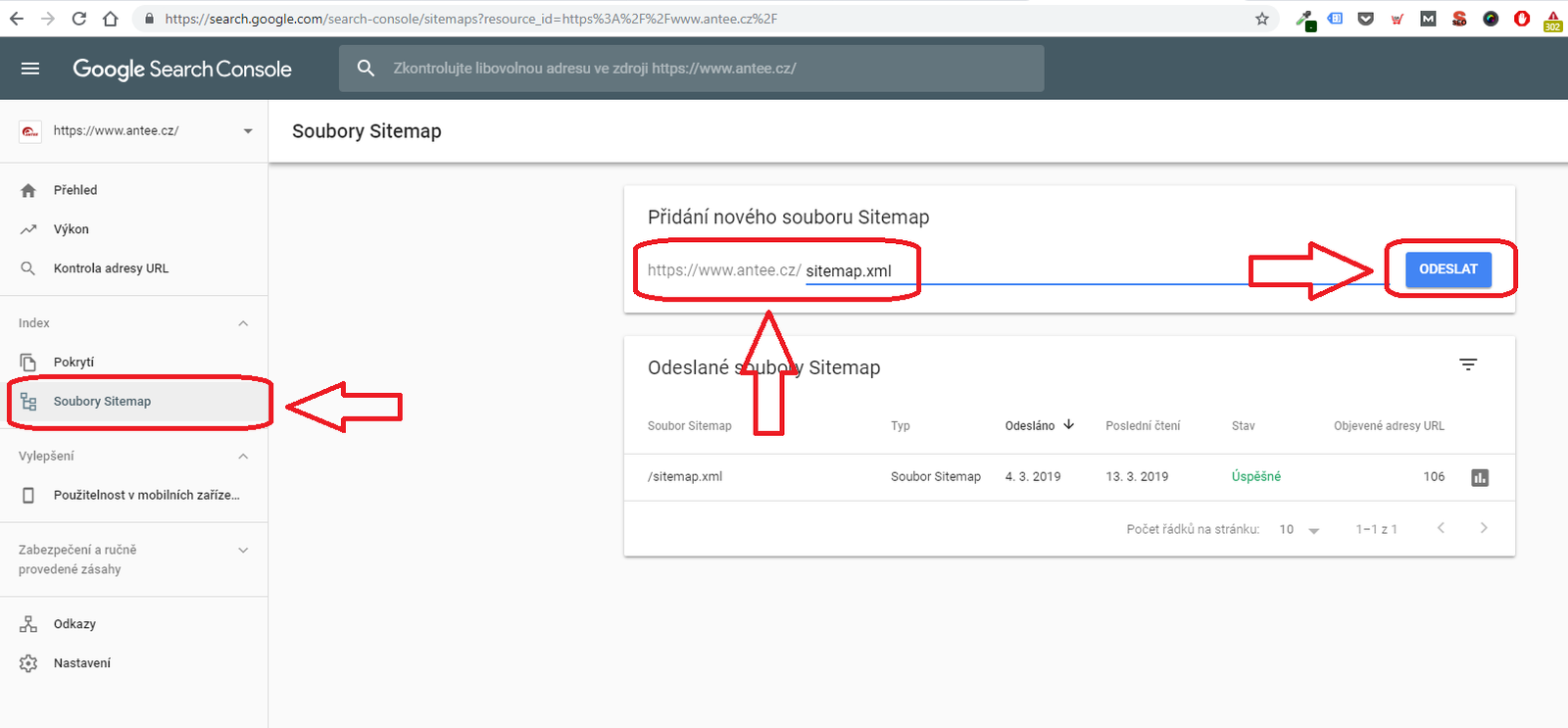Select Soubory Sitemap in the sidebar

coord(102,402)
